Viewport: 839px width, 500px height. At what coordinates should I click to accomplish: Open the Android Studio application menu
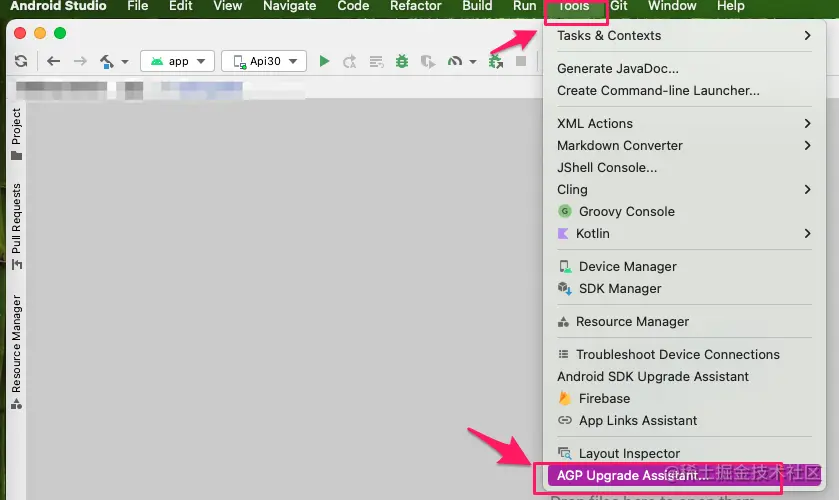click(x=58, y=6)
